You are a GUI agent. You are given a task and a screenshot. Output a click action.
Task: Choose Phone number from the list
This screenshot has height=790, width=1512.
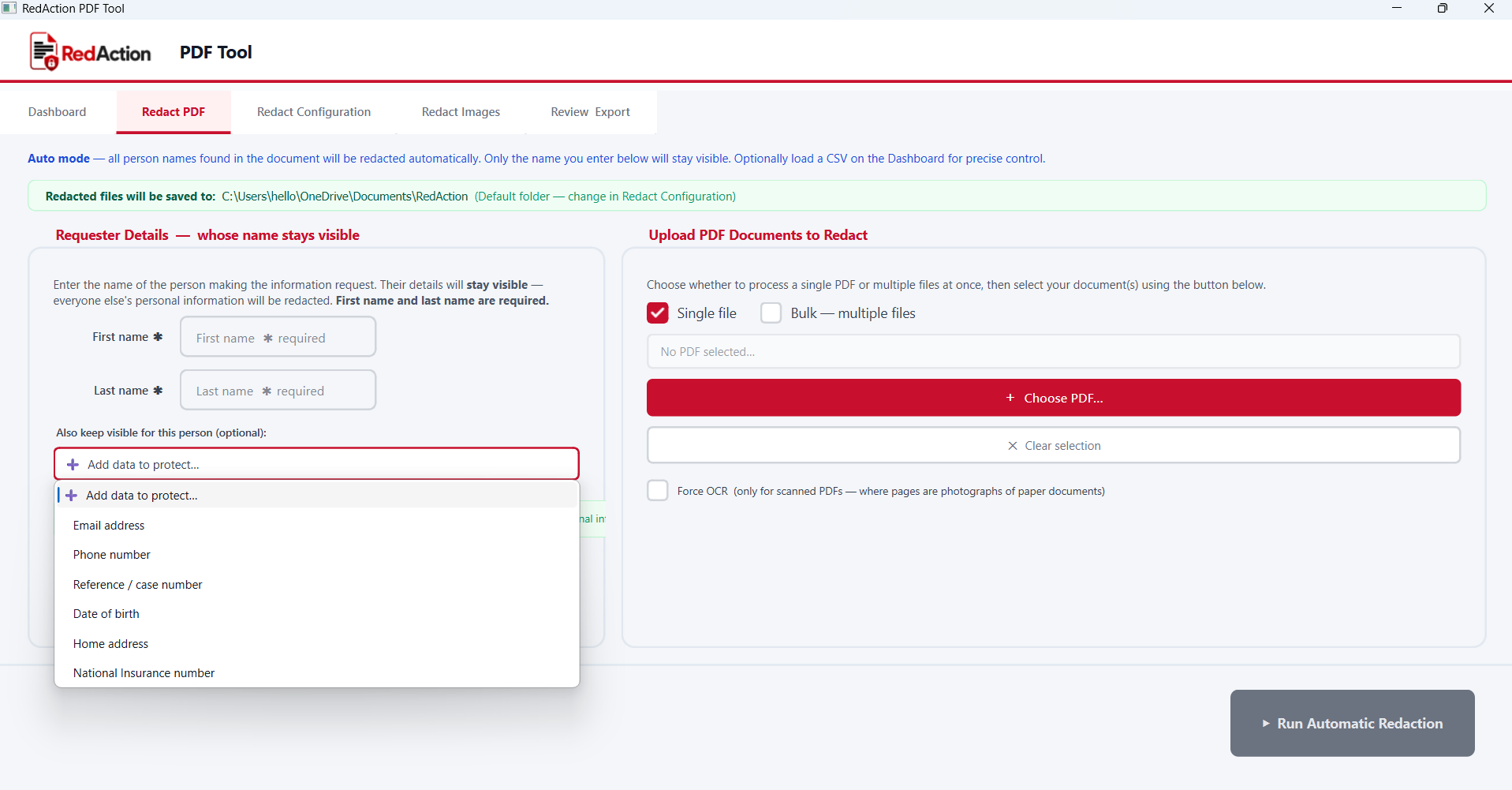(317, 555)
